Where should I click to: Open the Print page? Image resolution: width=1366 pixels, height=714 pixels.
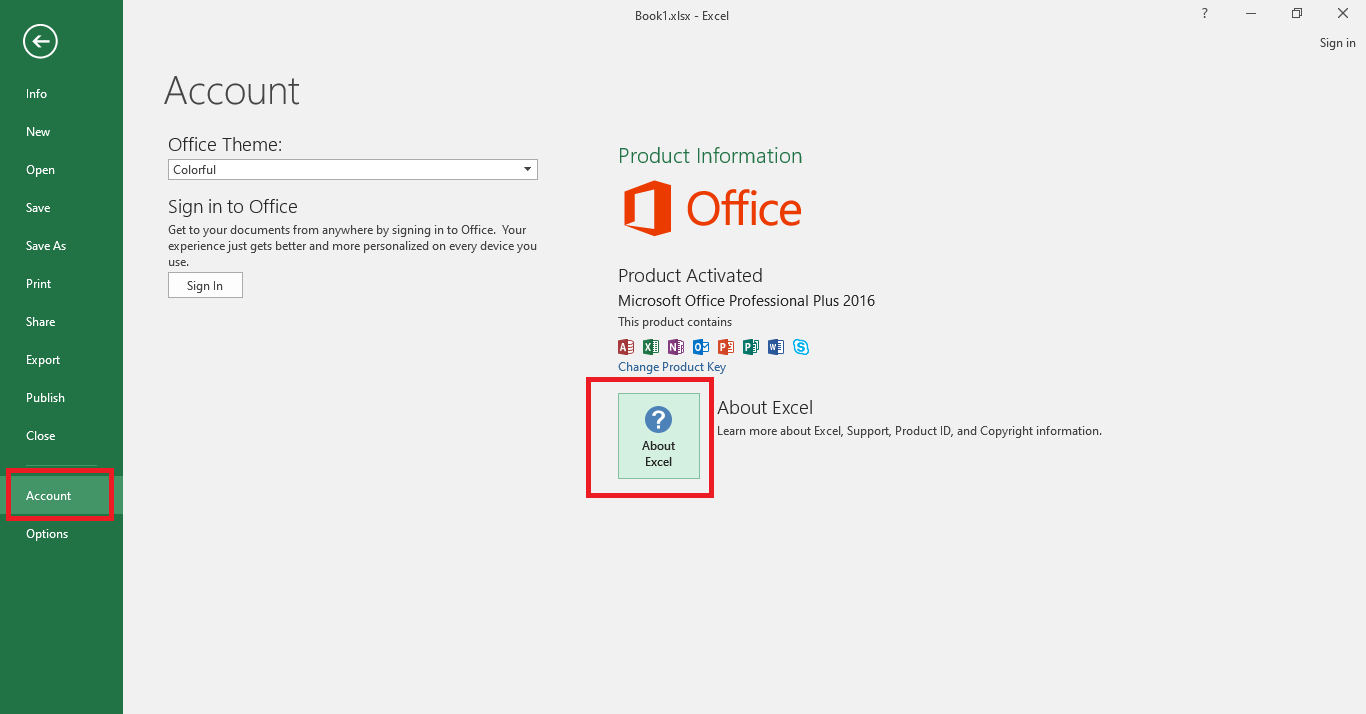pos(61,284)
